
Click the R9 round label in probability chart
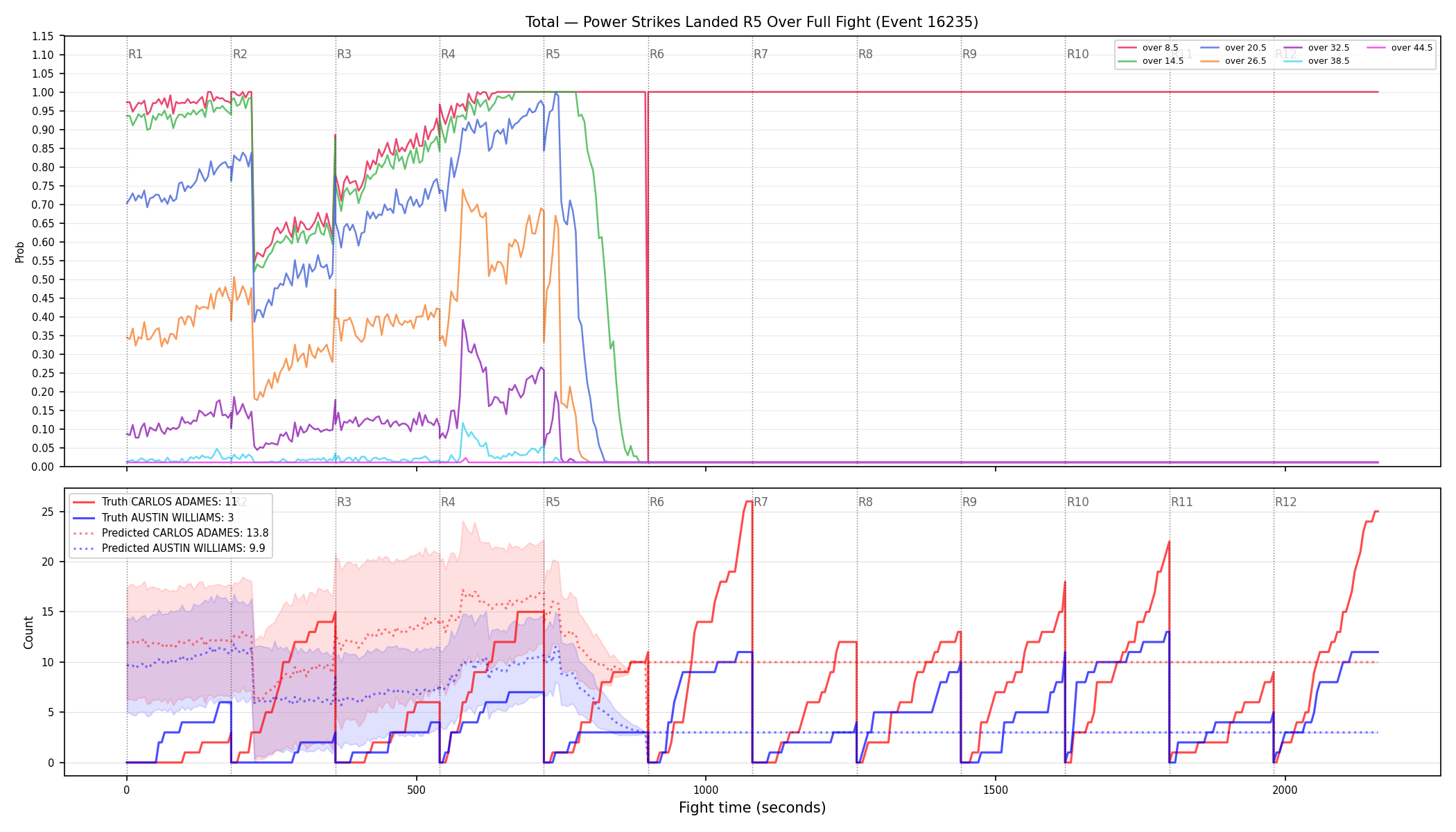pyautogui.click(x=969, y=54)
